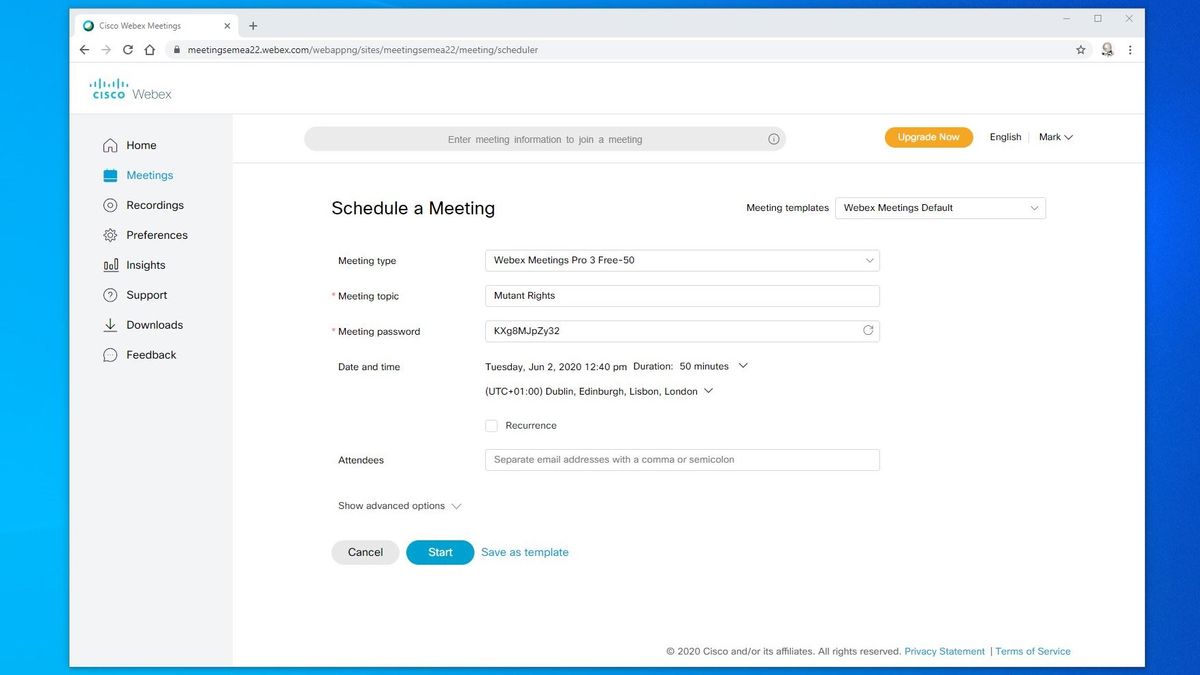1200x675 pixels.
Task: Enable the Recurrence checkbox
Action: [x=491, y=425]
